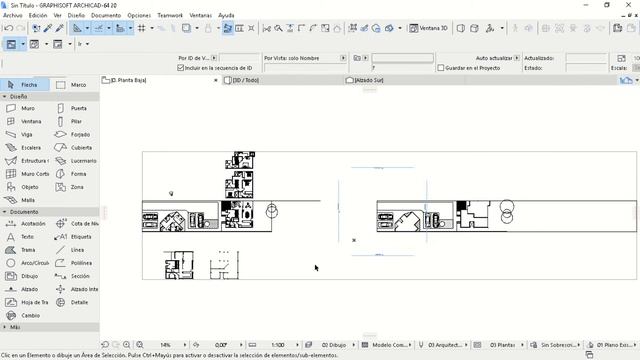Screen dimensions: 640x360
Task: Open the Auto actualizar dropdown arrow
Action: tap(517, 58)
